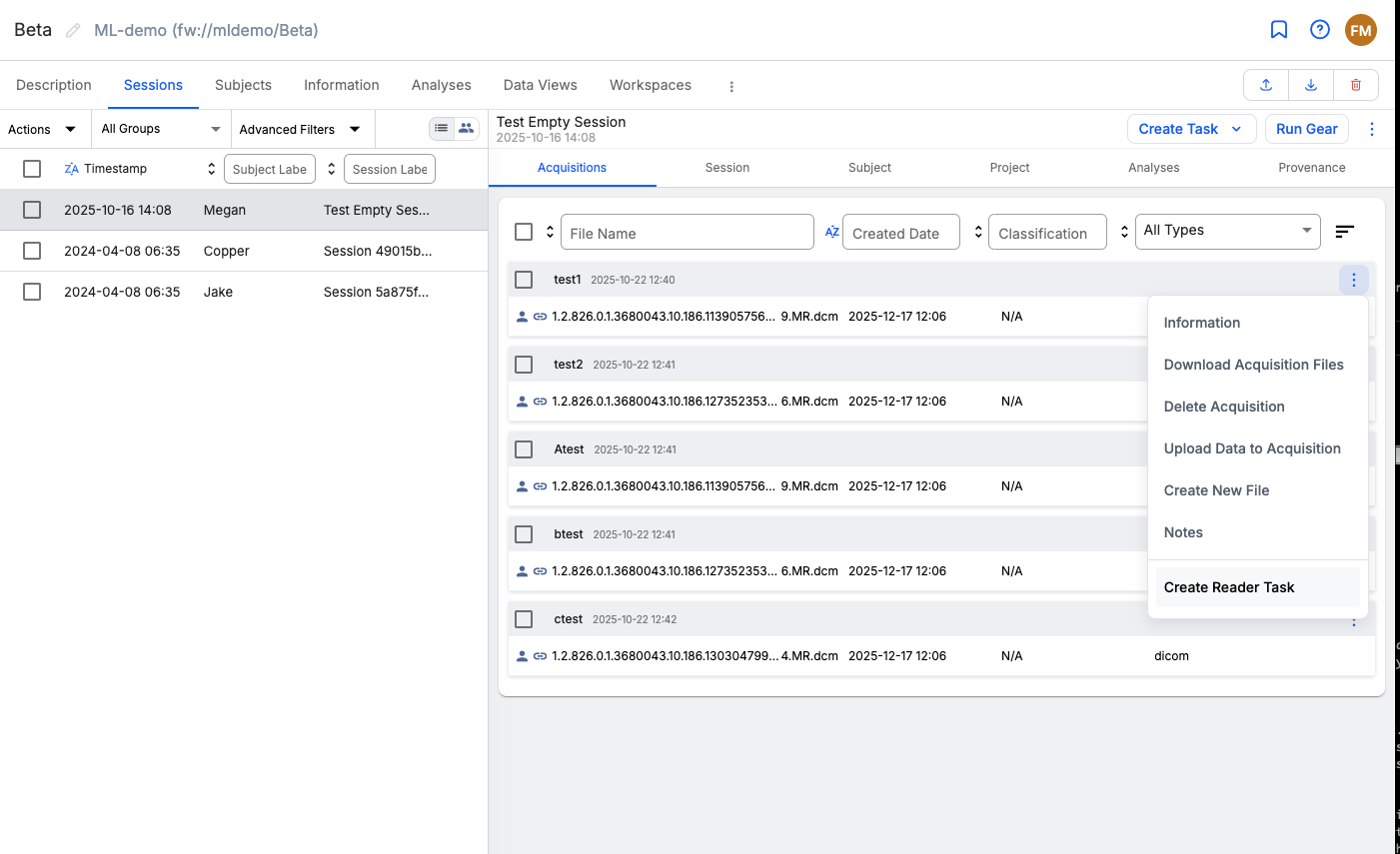
Task: Check the checkbox for acquisition test2
Action: [524, 364]
